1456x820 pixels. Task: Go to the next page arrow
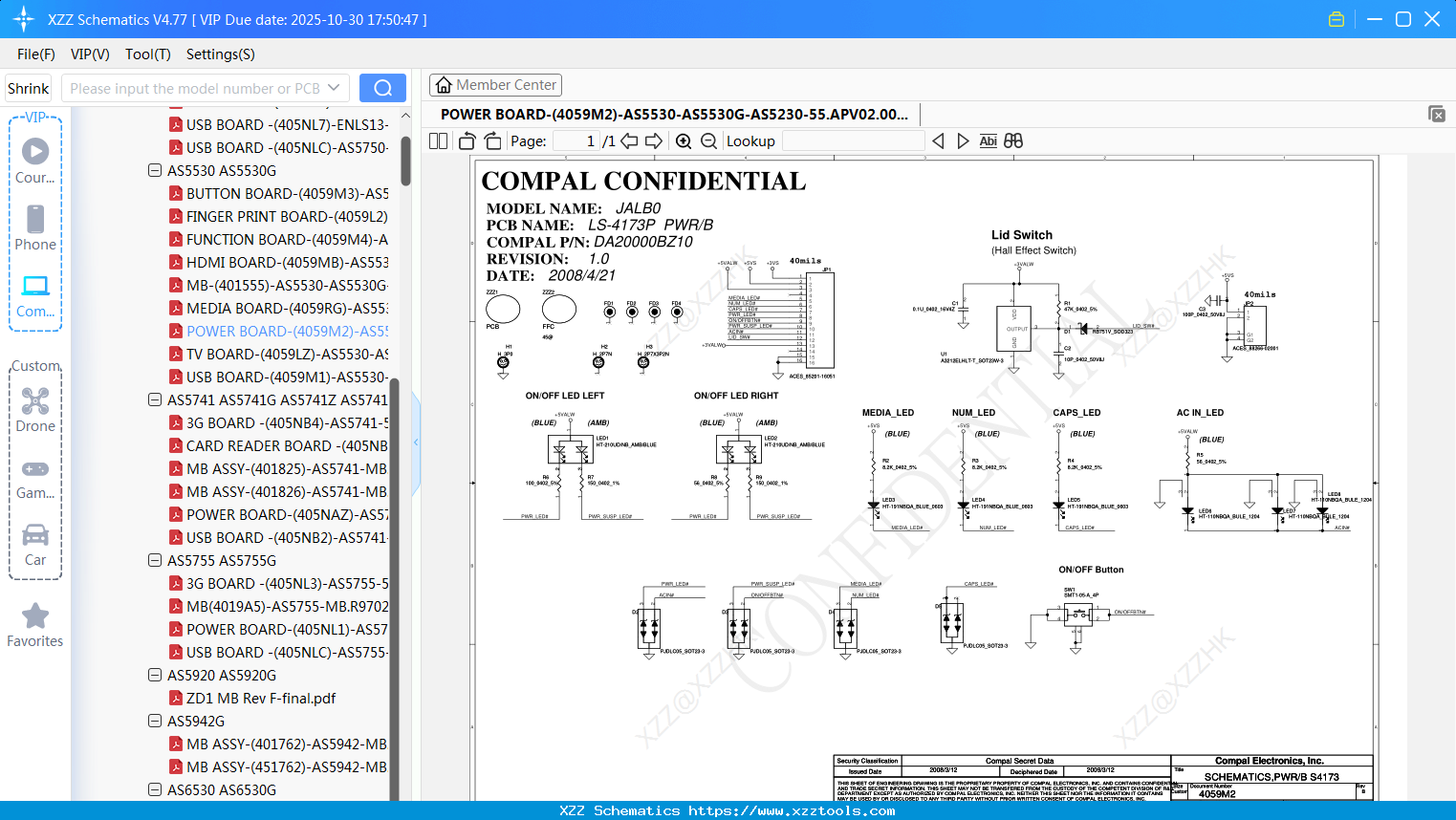654,140
